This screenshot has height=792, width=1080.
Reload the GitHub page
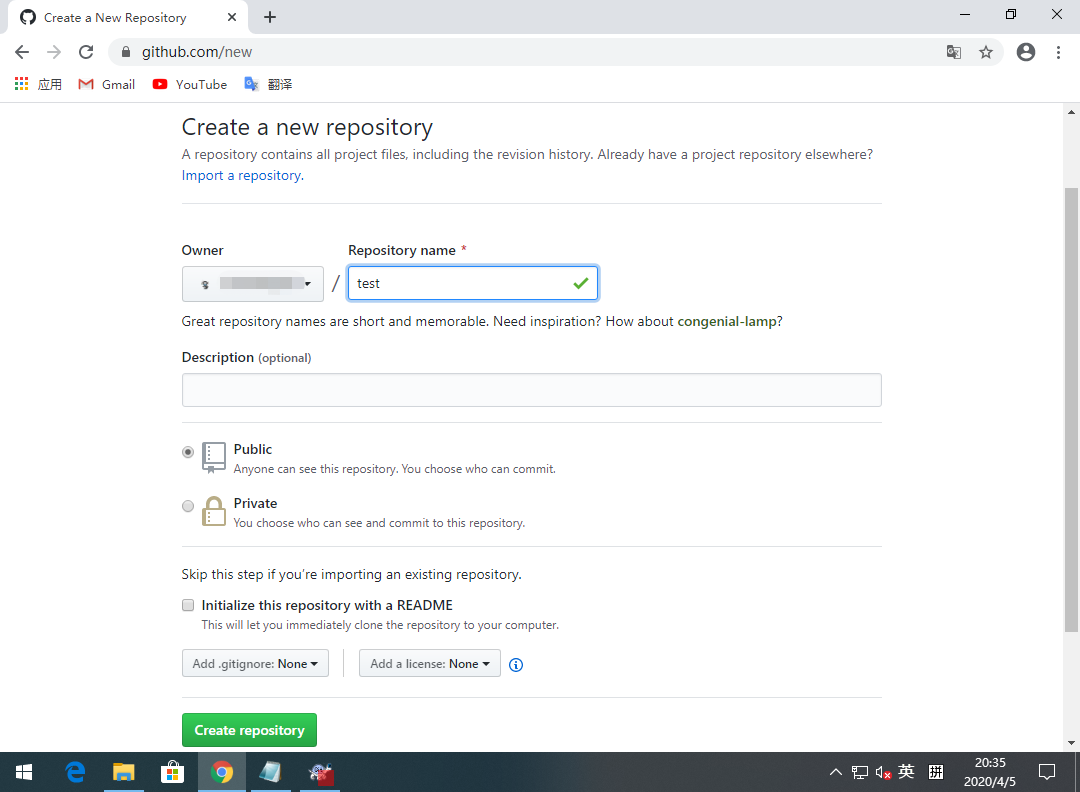coord(85,52)
